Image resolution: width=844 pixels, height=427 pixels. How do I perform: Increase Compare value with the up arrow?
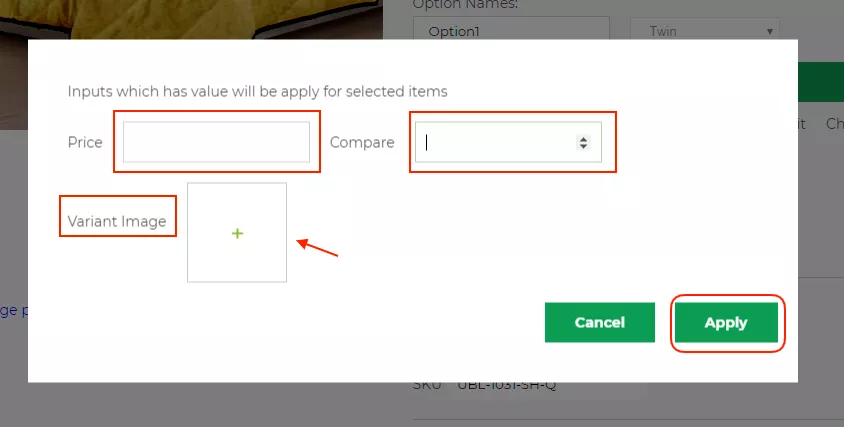(x=583, y=138)
